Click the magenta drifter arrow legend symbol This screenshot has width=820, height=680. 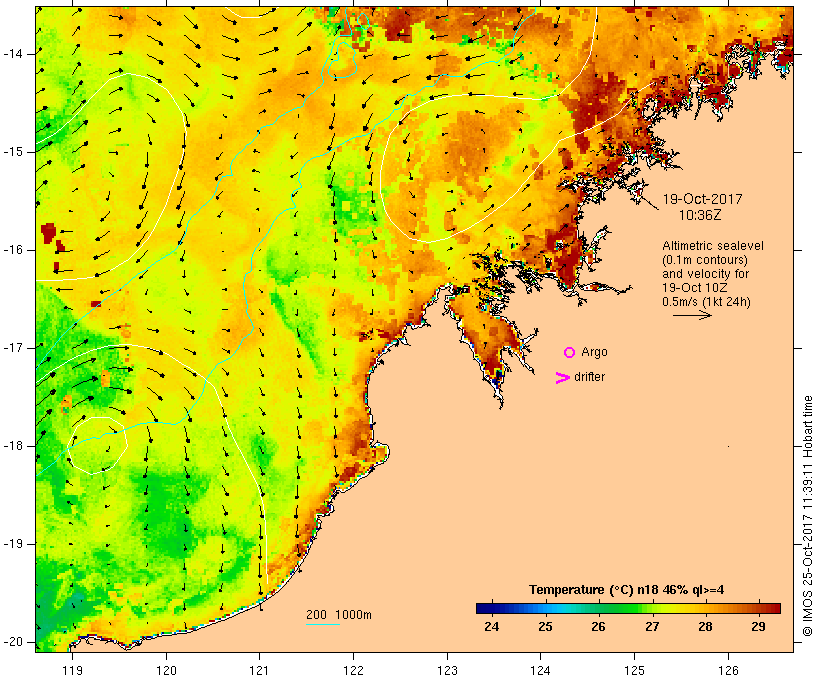pos(562,378)
